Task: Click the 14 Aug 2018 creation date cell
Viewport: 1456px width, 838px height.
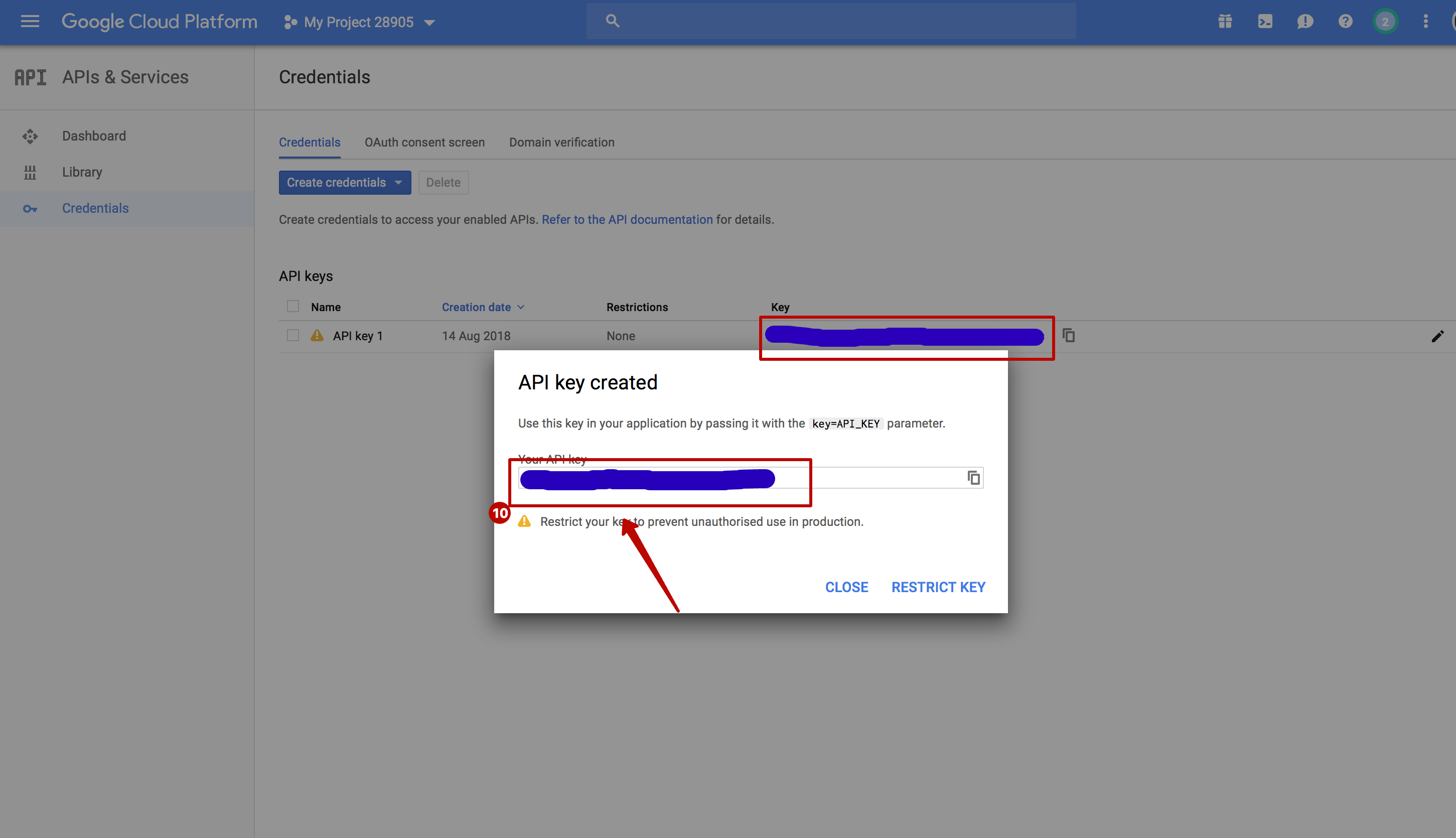Action: 476,336
